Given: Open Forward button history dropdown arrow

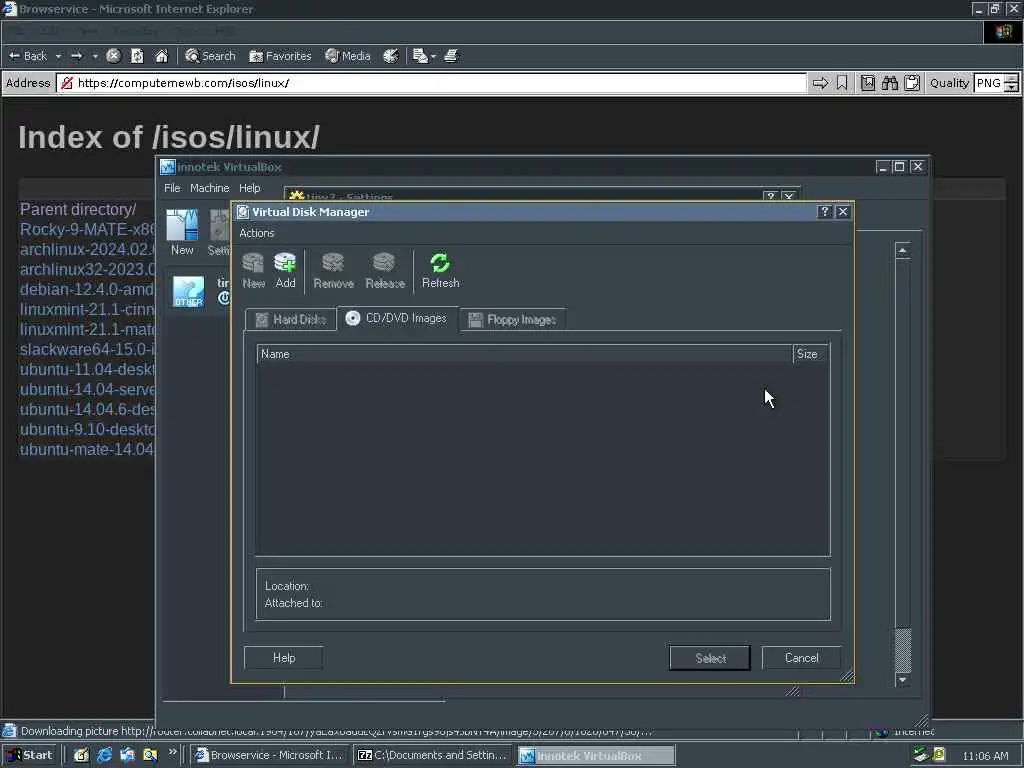Looking at the screenshot, I should point(95,56).
